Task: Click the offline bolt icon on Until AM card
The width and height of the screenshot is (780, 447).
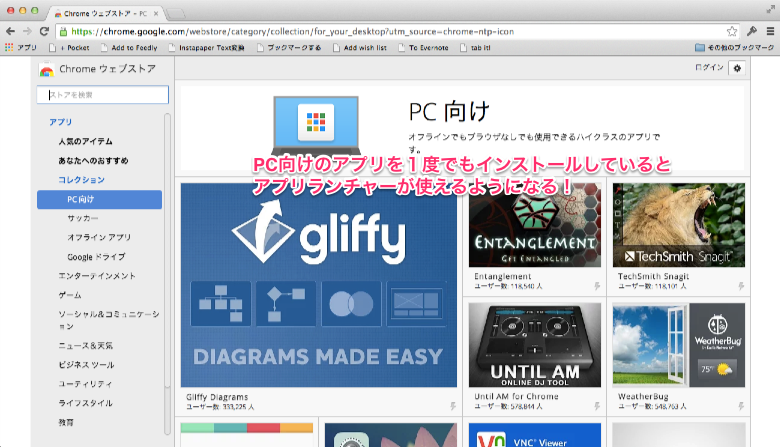Action: click(597, 406)
